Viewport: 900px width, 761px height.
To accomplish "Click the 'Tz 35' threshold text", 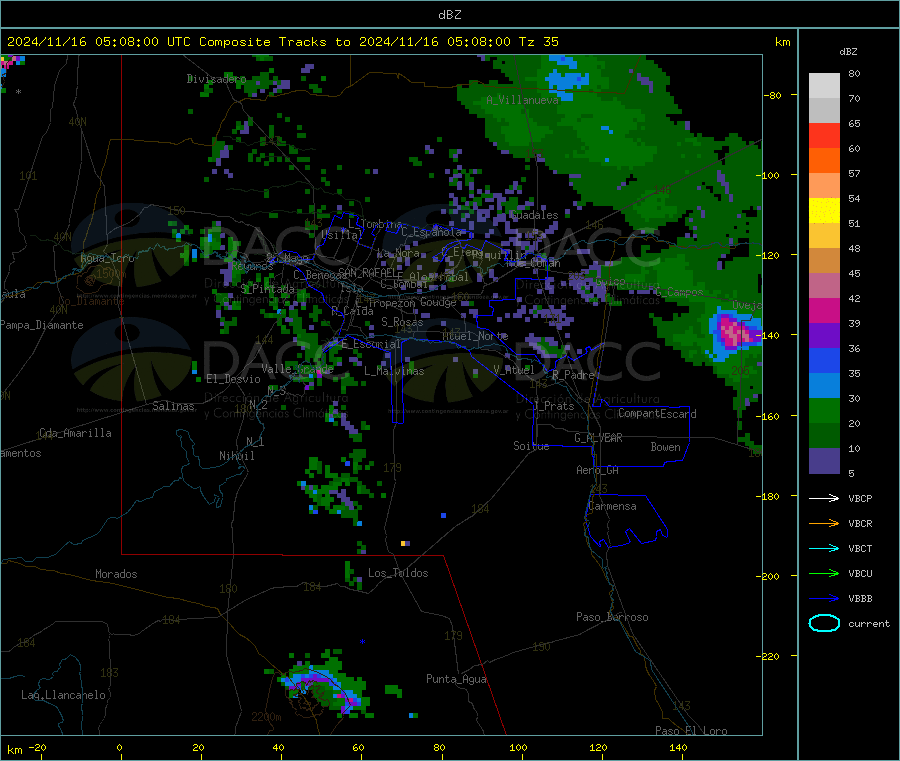I will pos(538,42).
